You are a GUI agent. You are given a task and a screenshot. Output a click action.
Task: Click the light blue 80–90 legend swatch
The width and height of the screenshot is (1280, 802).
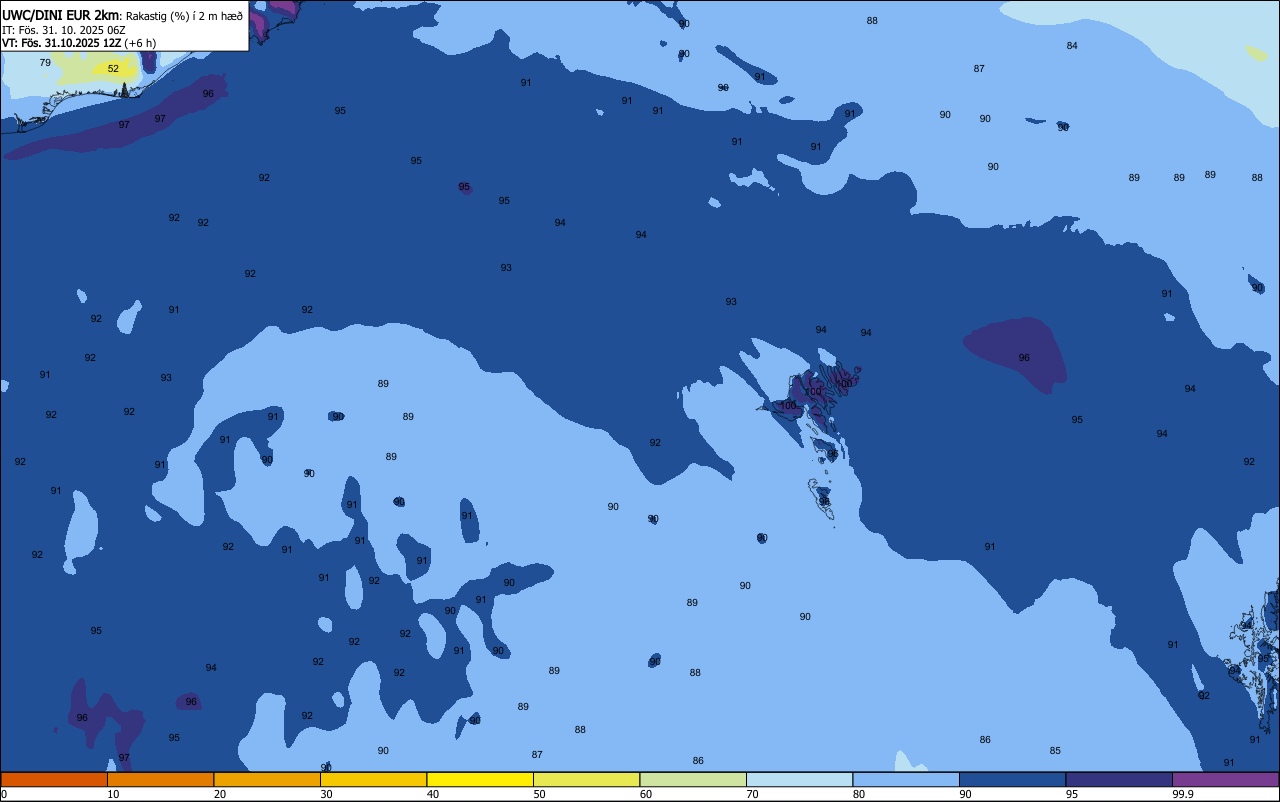click(x=906, y=779)
